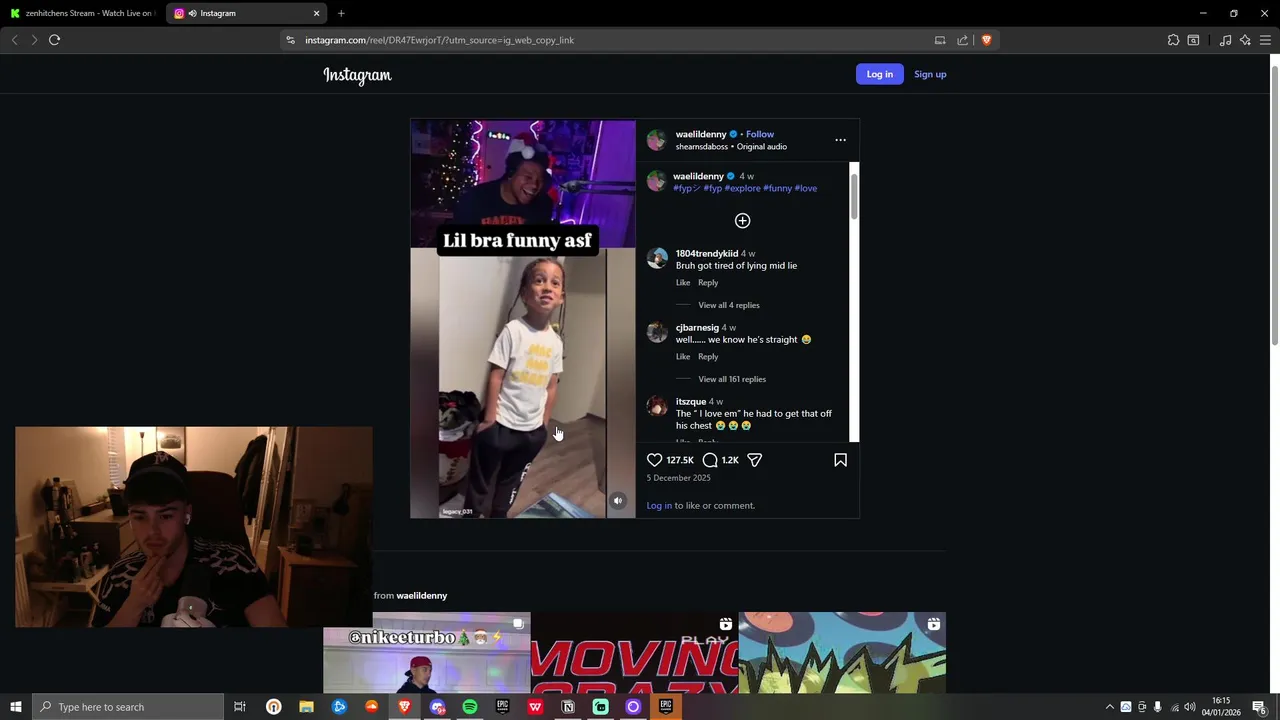
Task: Open 1804trendykiid's avatar
Action: (x=657, y=258)
